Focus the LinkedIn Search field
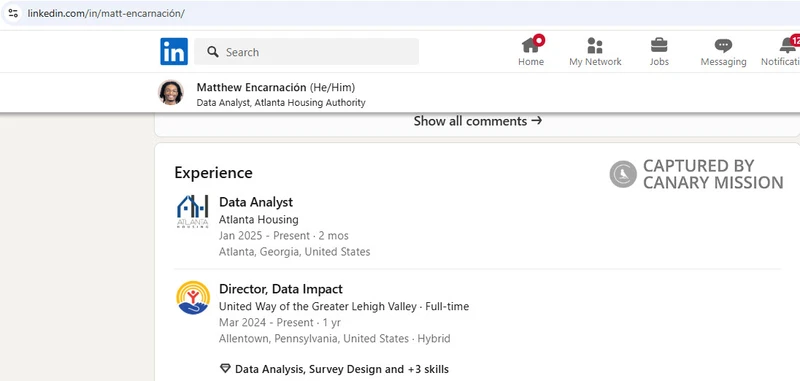The width and height of the screenshot is (800, 381). (x=307, y=52)
